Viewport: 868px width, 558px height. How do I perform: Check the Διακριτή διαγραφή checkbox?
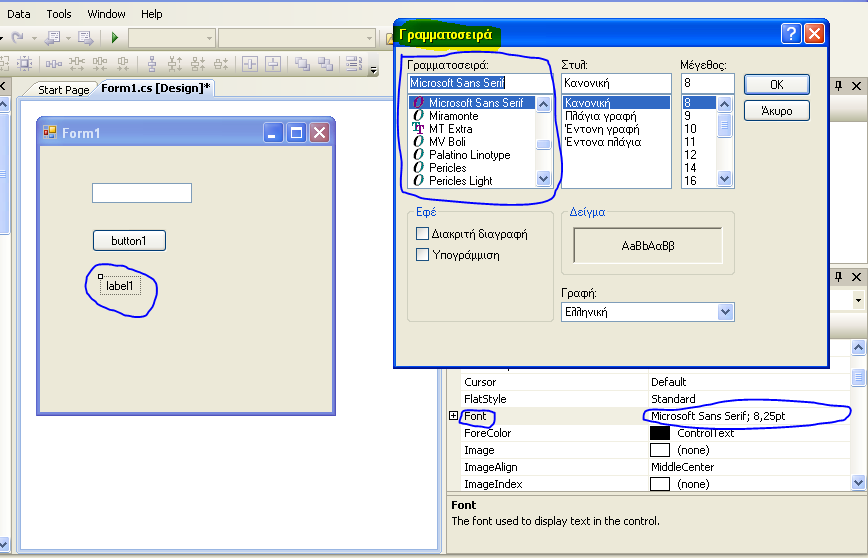point(422,234)
